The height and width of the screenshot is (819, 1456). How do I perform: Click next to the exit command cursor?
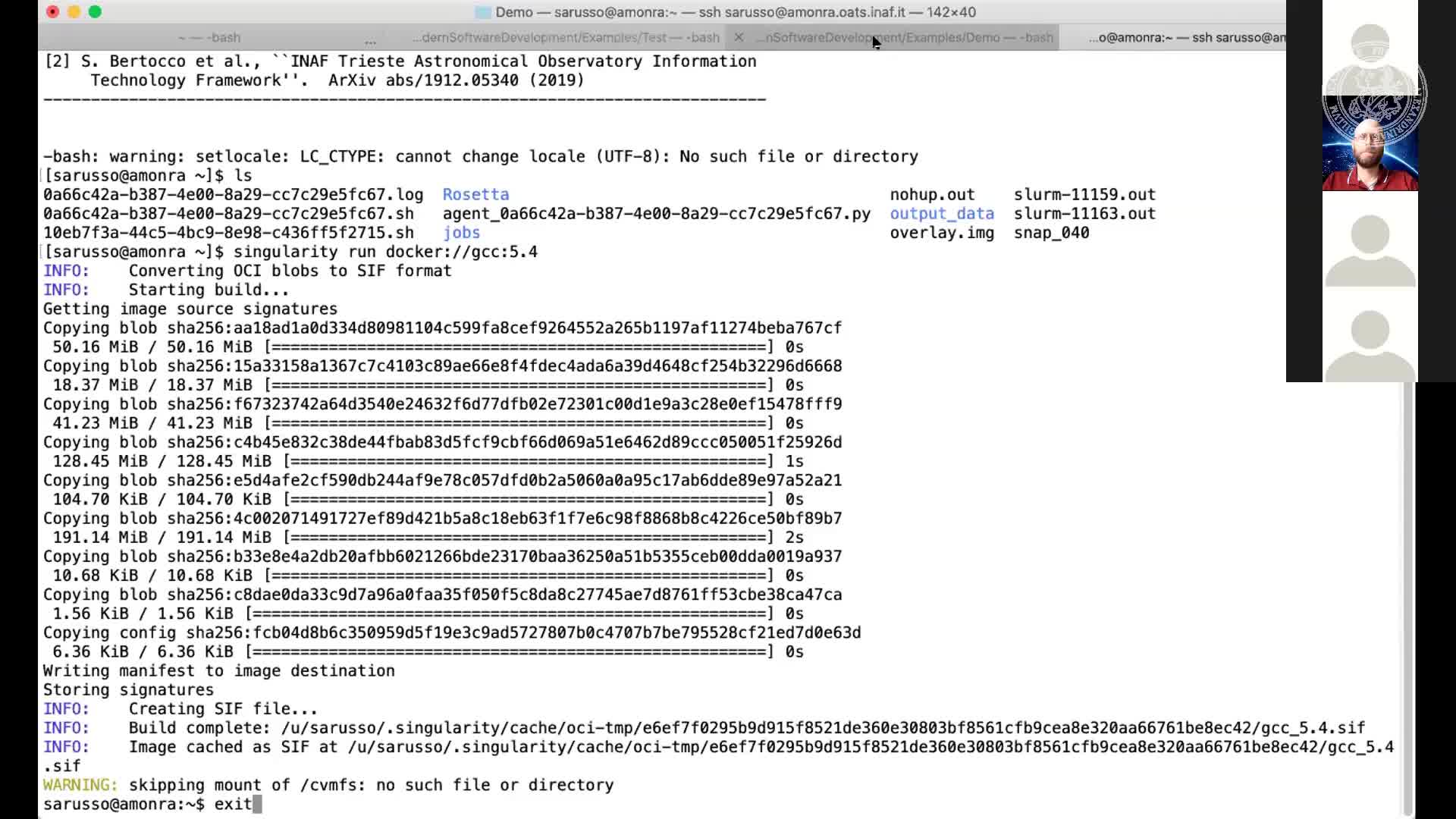coord(258,805)
